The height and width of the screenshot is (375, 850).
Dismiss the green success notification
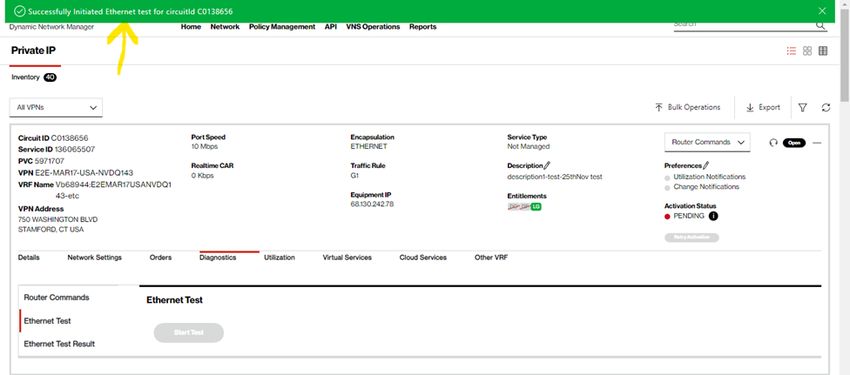click(x=822, y=11)
